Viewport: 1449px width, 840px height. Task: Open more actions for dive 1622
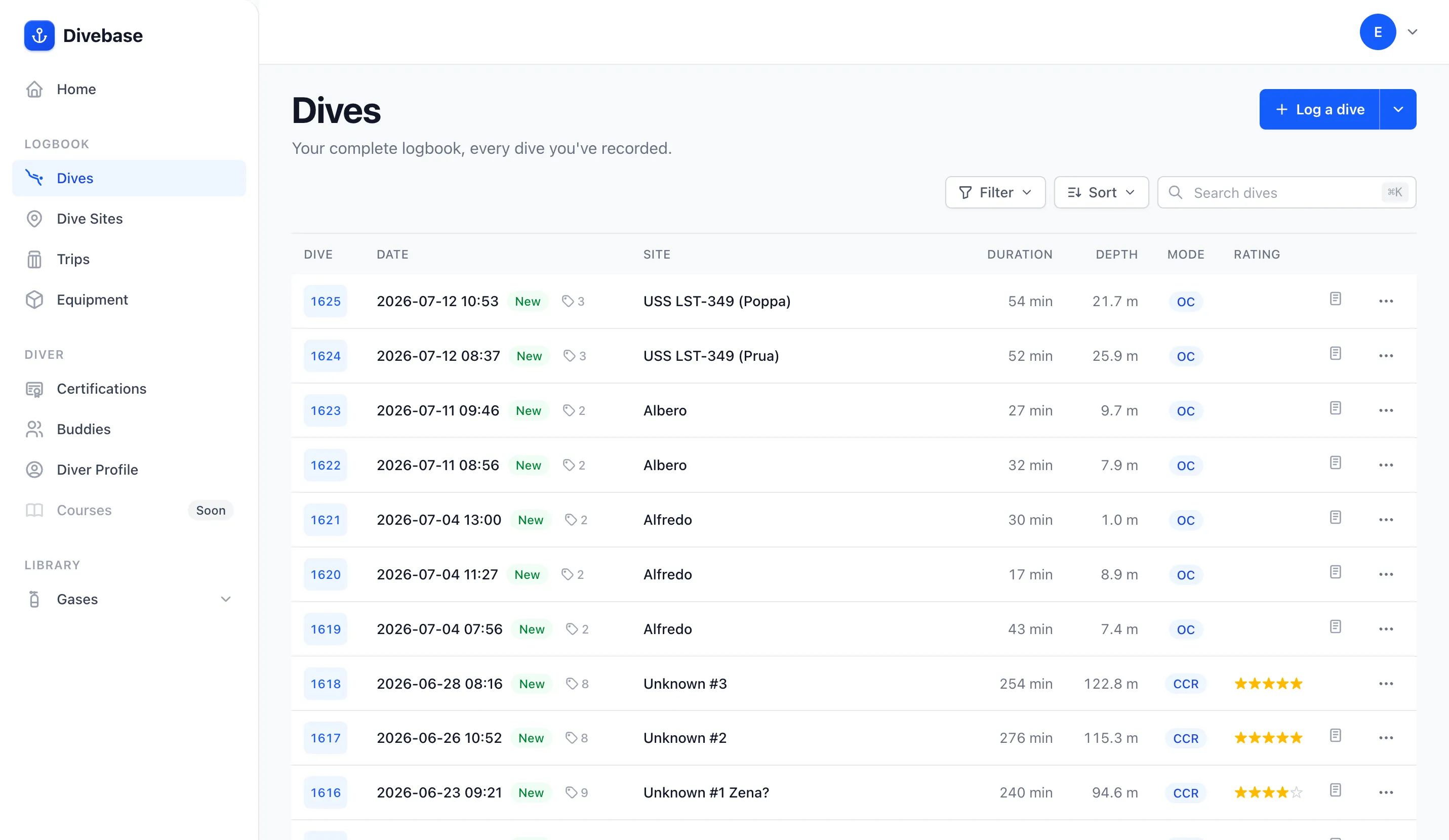pyautogui.click(x=1386, y=465)
